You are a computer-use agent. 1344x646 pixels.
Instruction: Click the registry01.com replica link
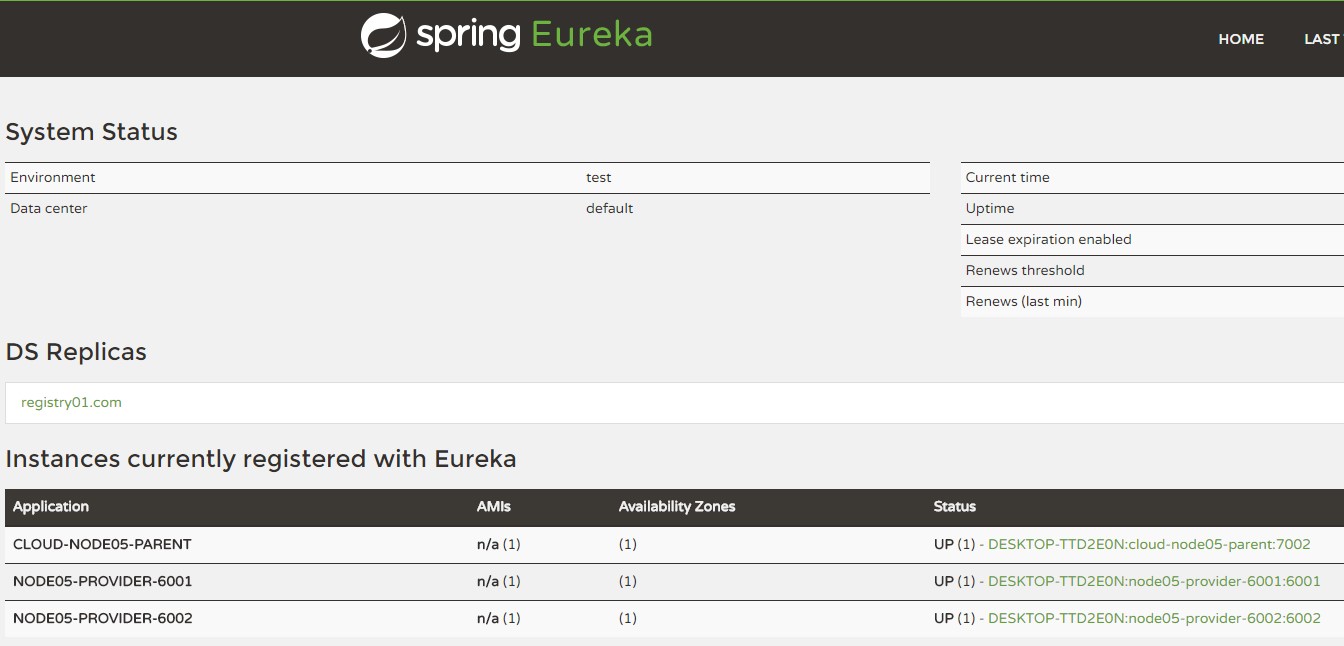tap(71, 402)
